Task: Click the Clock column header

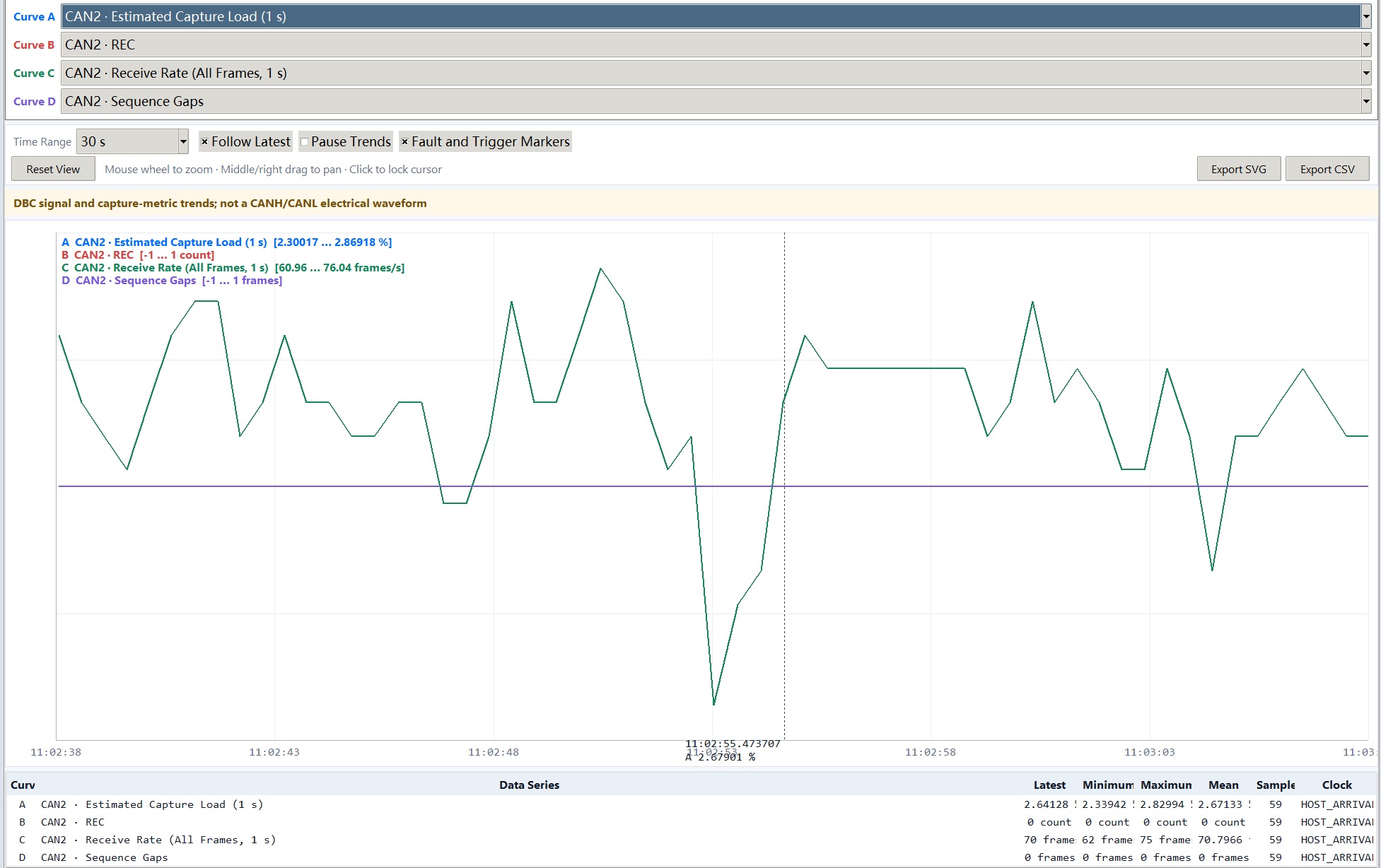Action: click(x=1336, y=785)
